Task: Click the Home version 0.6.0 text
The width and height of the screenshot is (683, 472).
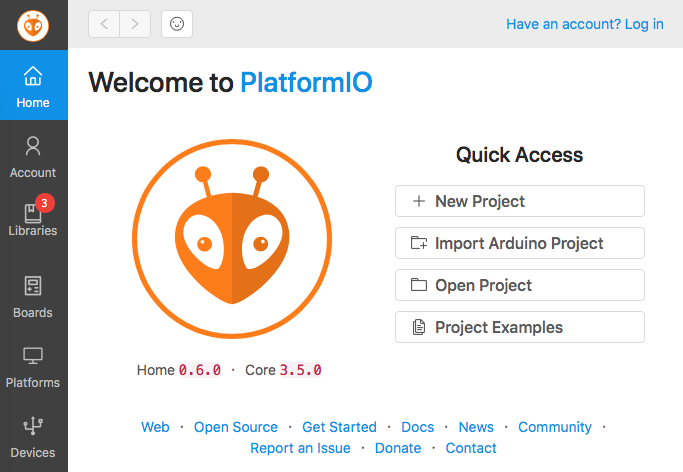Action: pyautogui.click(x=179, y=370)
